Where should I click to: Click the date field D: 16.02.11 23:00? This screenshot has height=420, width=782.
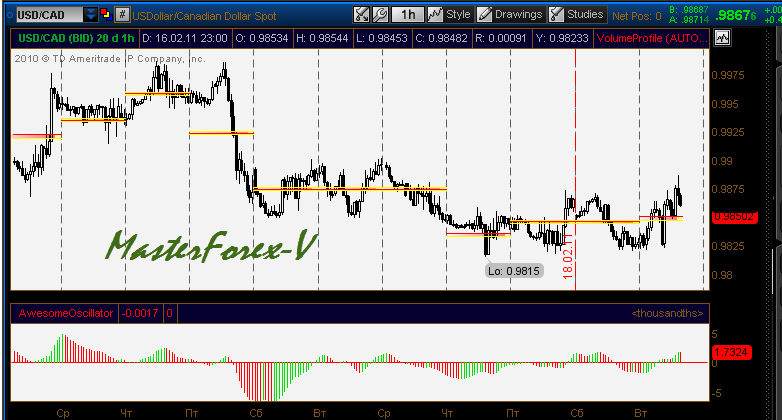tap(185, 38)
